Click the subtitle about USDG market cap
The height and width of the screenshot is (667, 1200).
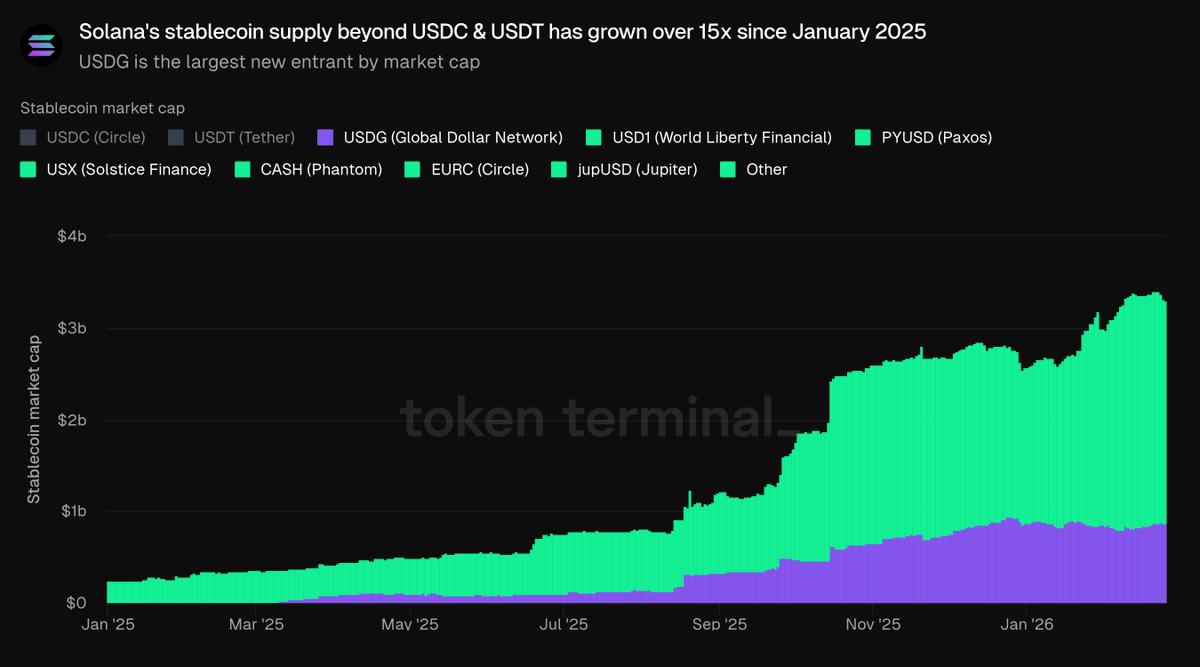point(279,62)
